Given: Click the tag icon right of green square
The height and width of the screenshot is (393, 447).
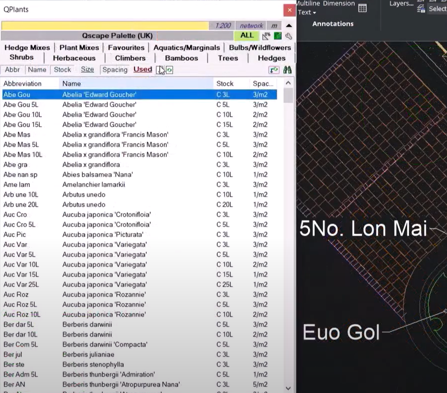Looking at the screenshot, I should pos(288,36).
